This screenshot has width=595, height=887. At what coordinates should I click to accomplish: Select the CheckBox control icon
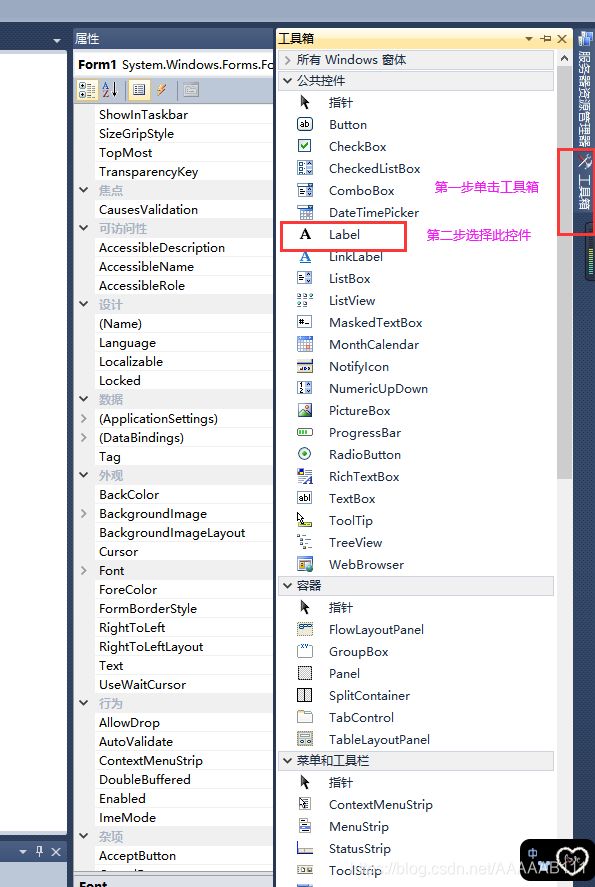(x=304, y=146)
